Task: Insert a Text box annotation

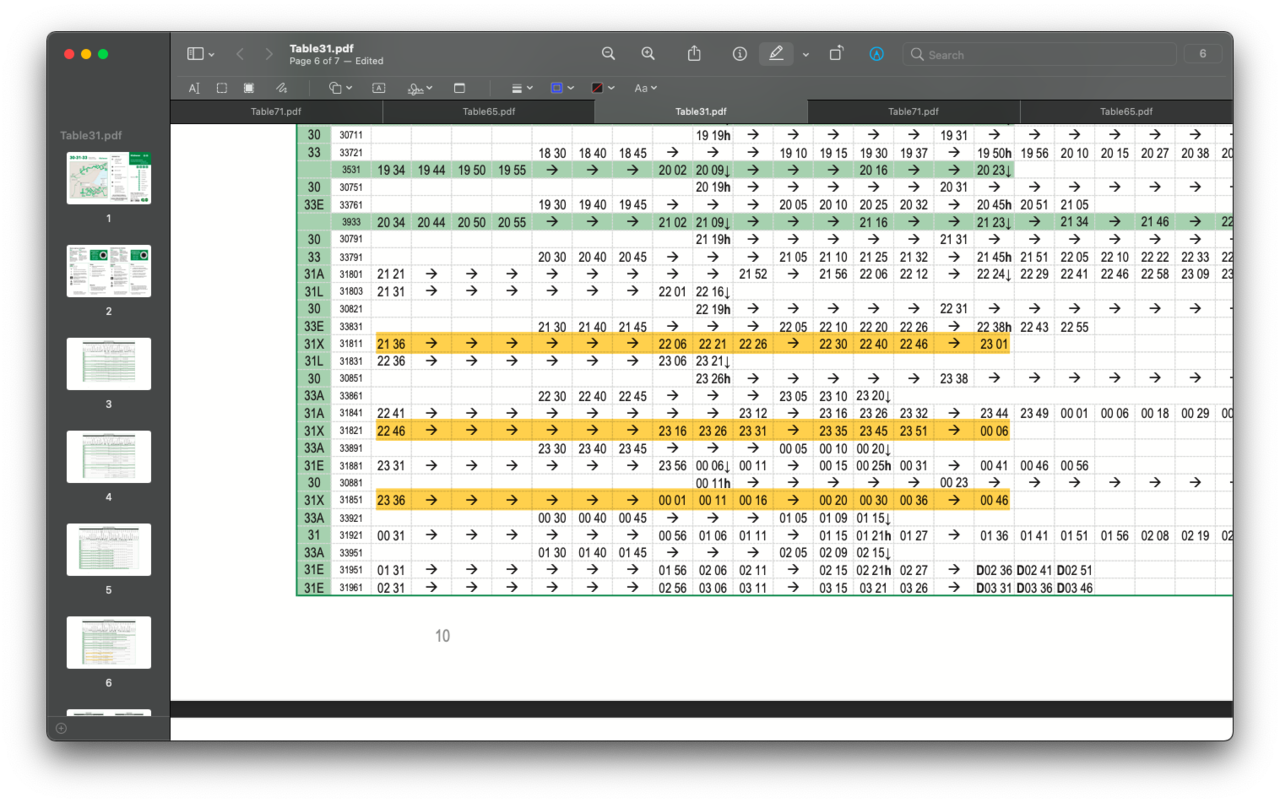Action: 379,88
